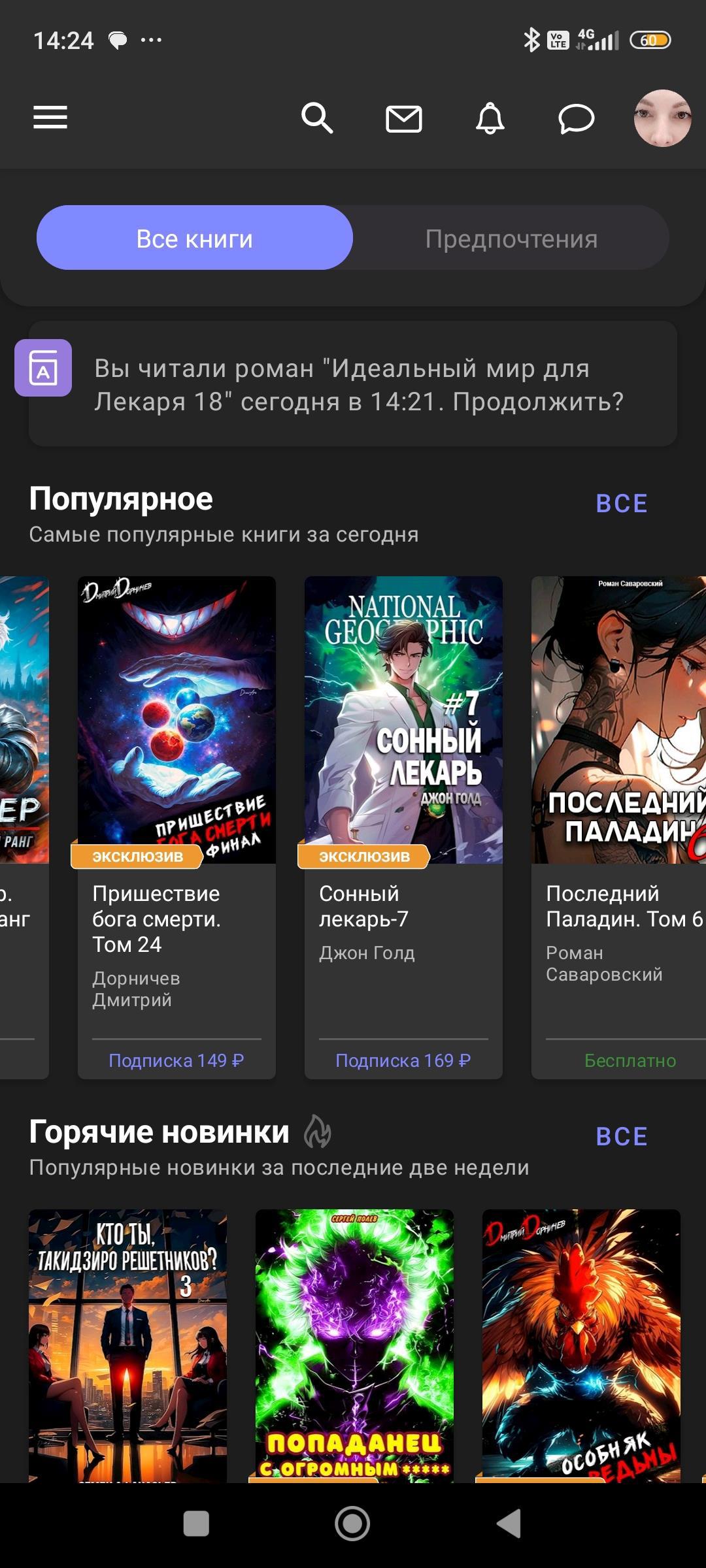Tap Подписка 149 ₽ price link
The width and height of the screenshot is (706, 1568).
point(176,1060)
